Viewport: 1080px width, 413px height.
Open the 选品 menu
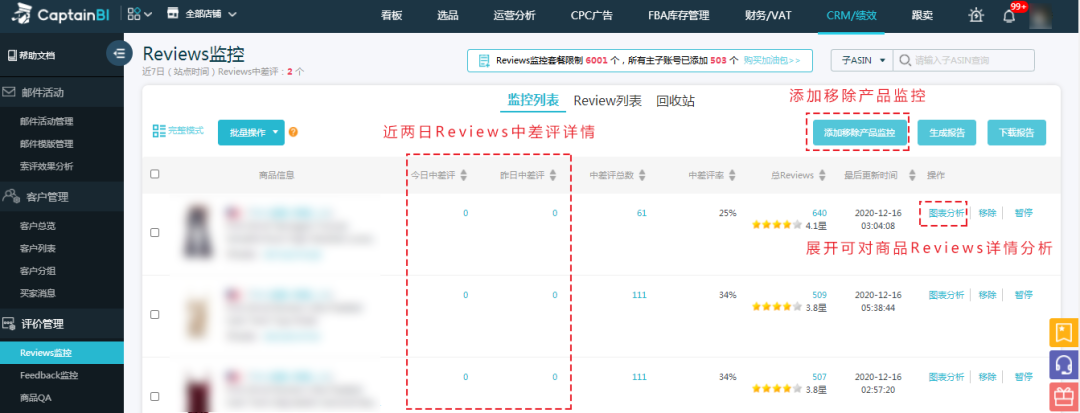tap(447, 15)
